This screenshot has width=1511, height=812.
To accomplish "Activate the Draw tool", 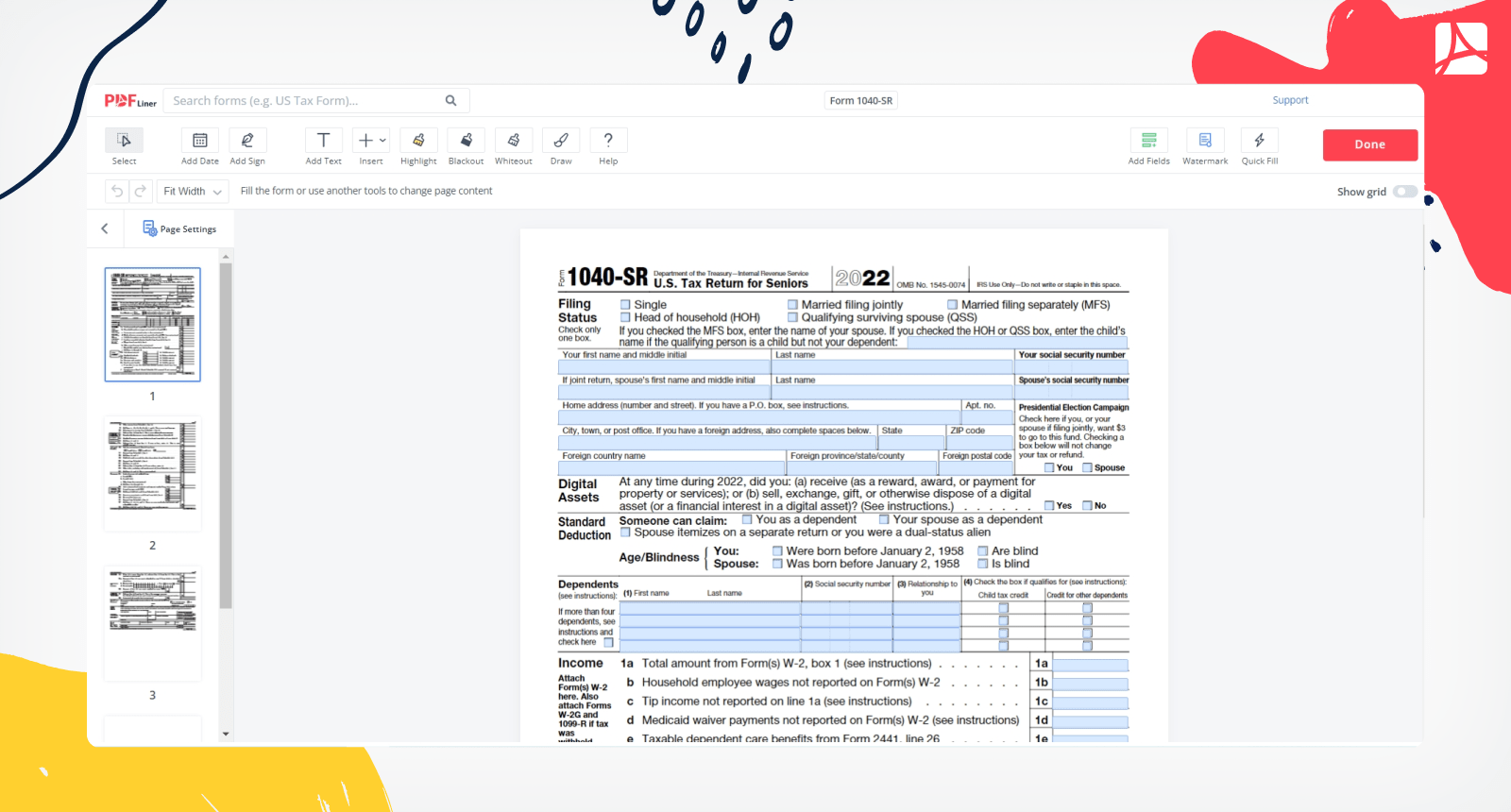I will [561, 140].
